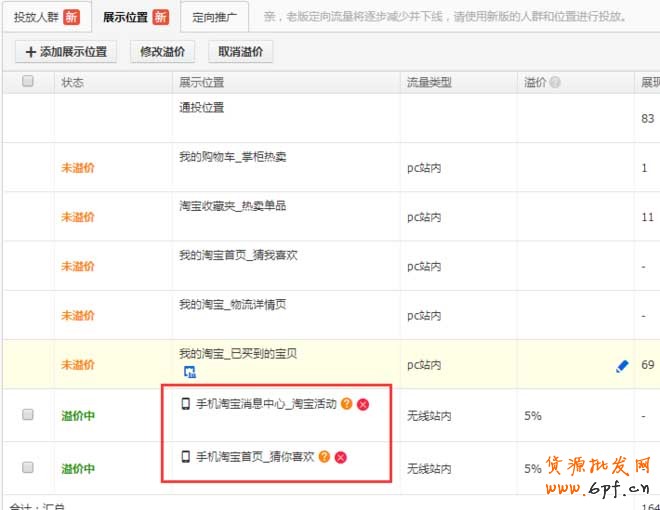Click preview icon under 我的淘宝_已买到的宝贝
This screenshot has width=660, height=510.
pyautogui.click(x=189, y=372)
